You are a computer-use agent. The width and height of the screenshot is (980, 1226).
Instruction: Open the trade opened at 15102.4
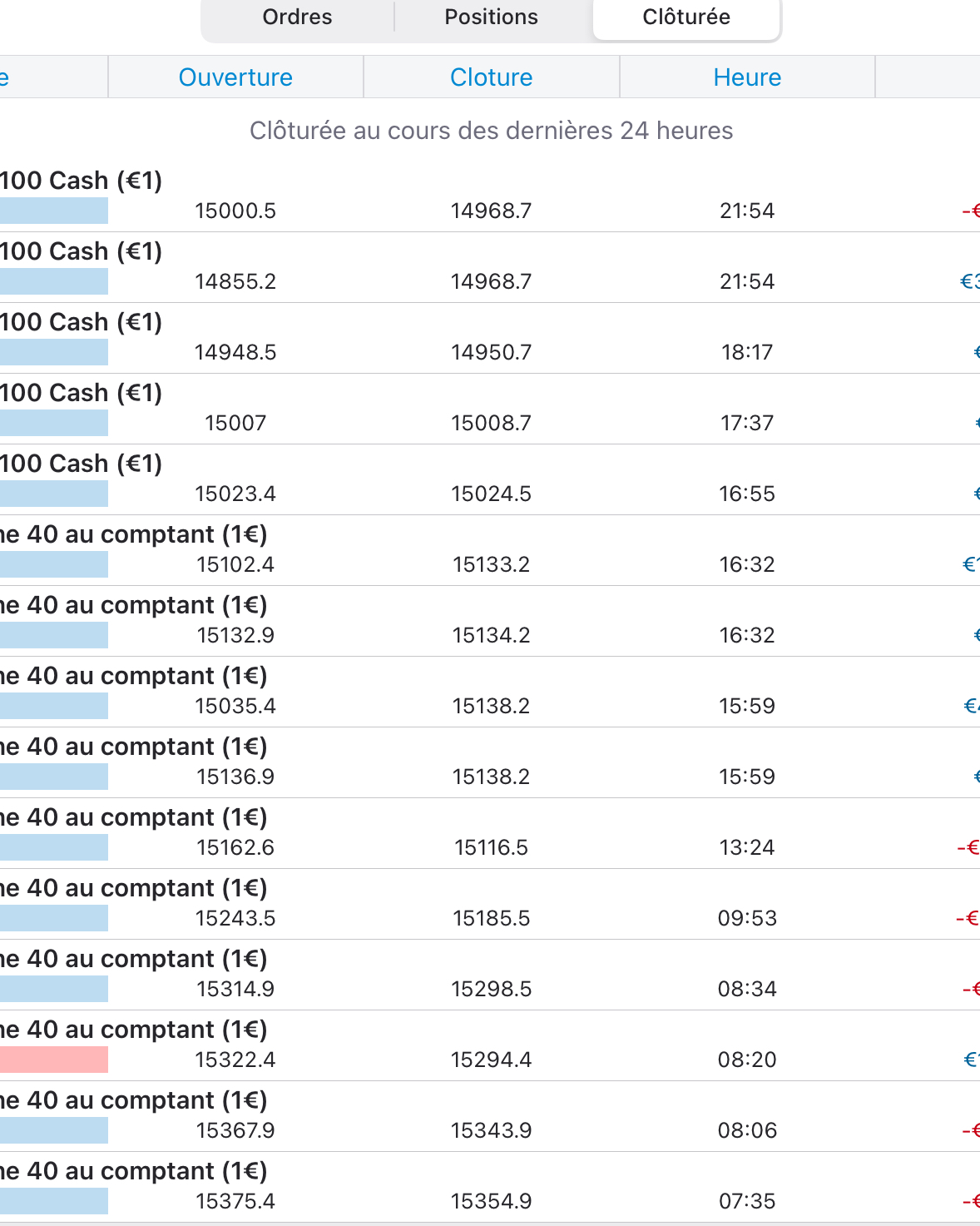(235, 564)
